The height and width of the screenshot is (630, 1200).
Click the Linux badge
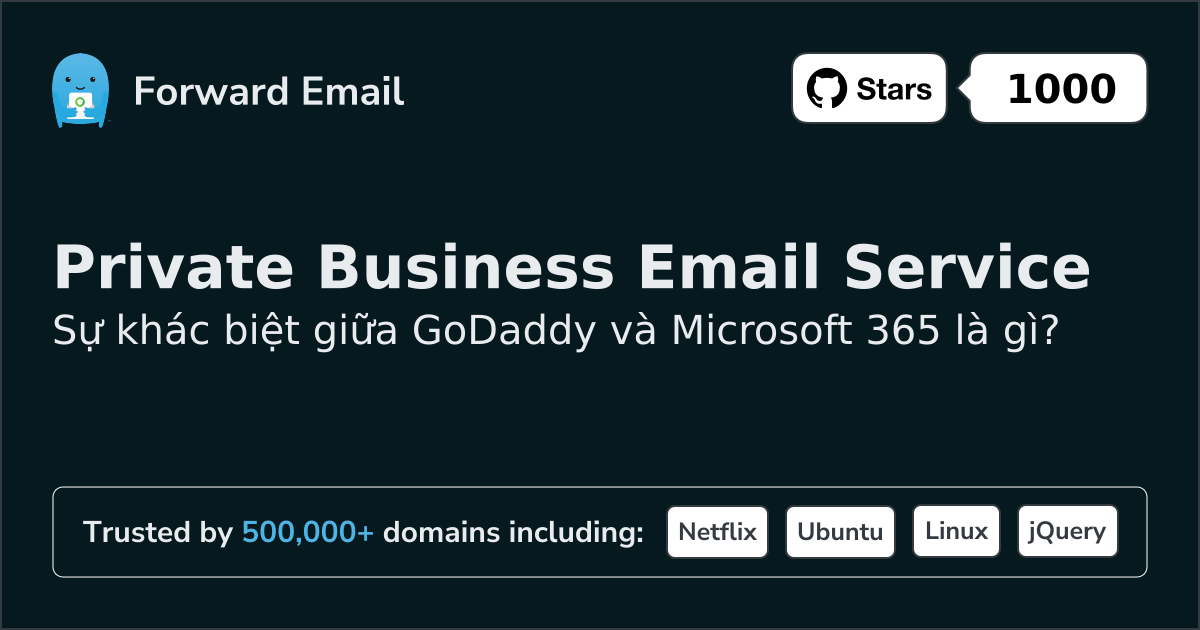[x=956, y=532]
